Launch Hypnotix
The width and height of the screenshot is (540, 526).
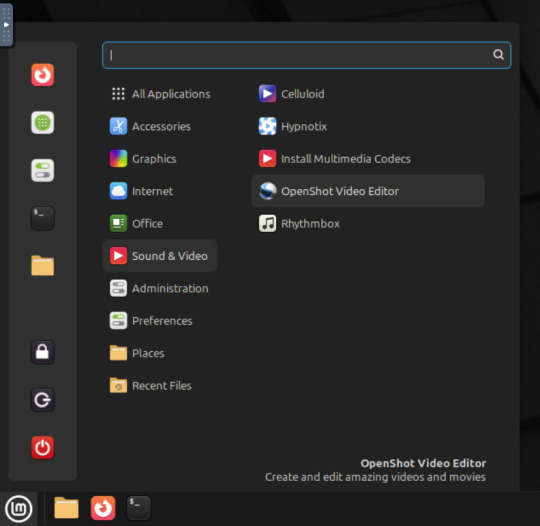[x=368, y=126]
